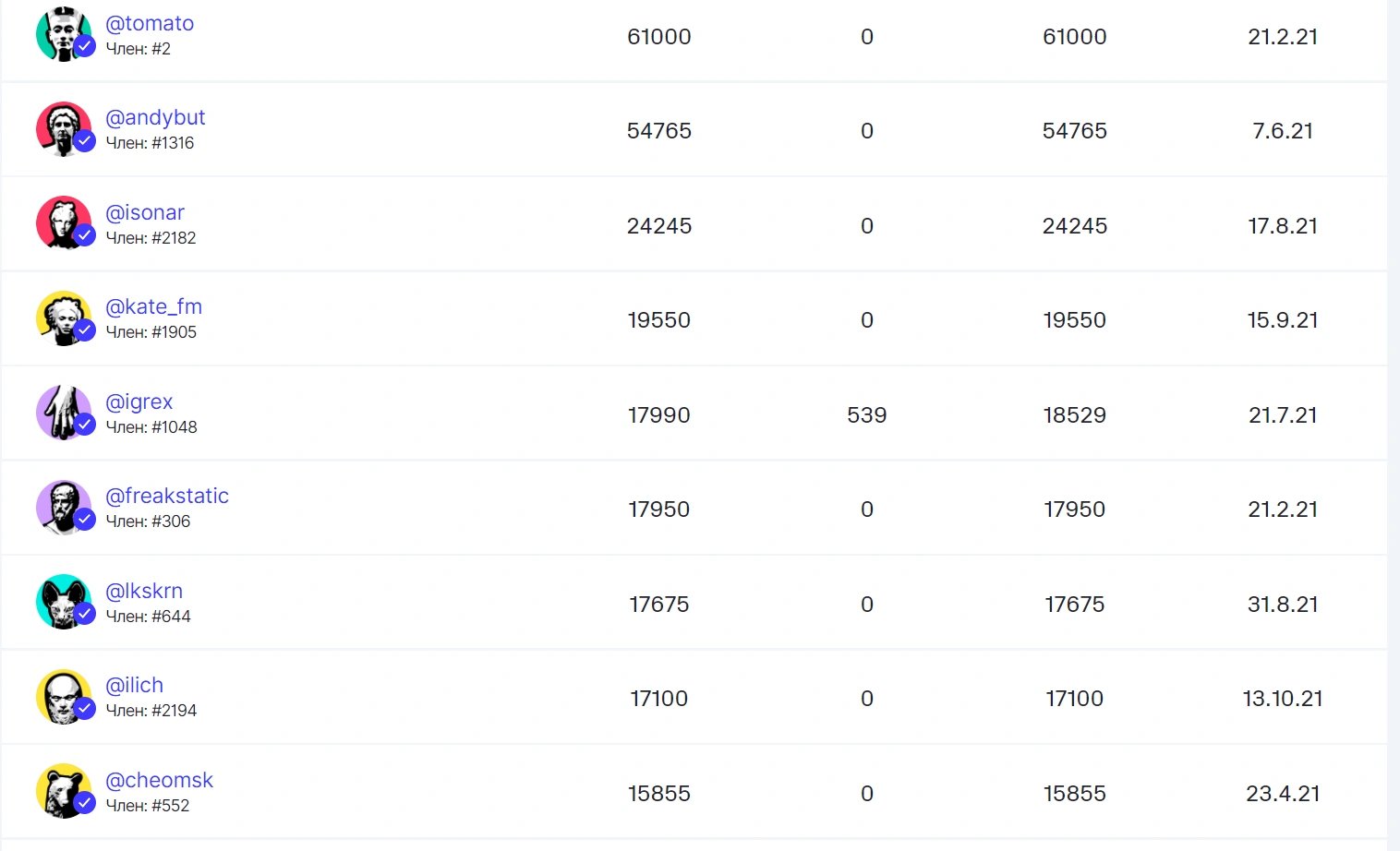
Task: Click @tomato's pharaoh avatar icon
Action: [63, 35]
